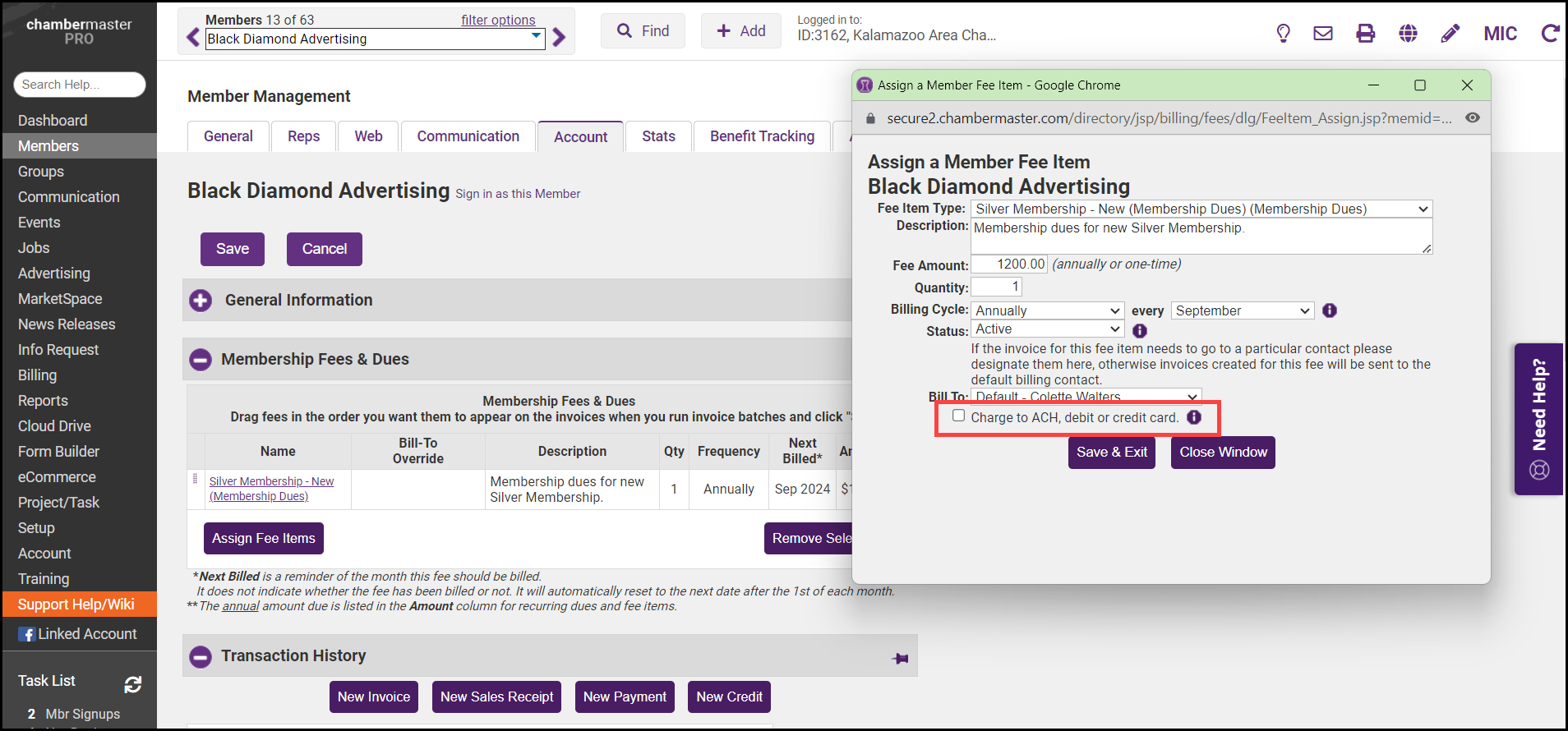The image size is (1568, 731).
Task: Open the billing month September dropdown
Action: (x=1242, y=311)
